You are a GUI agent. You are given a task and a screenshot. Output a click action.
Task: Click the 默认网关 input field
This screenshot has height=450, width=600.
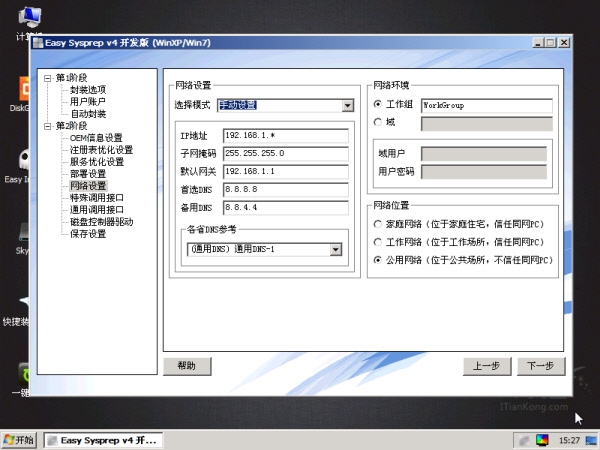click(286, 171)
